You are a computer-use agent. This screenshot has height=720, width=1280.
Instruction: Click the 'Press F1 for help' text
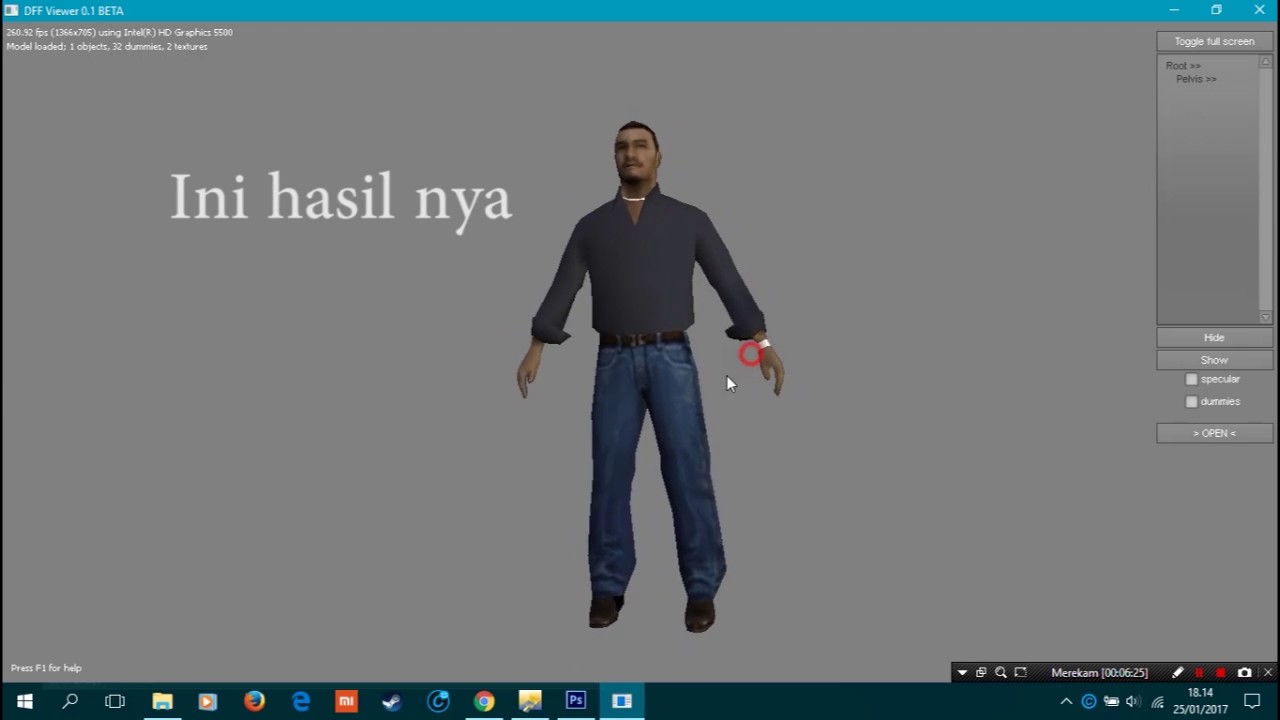(46, 668)
